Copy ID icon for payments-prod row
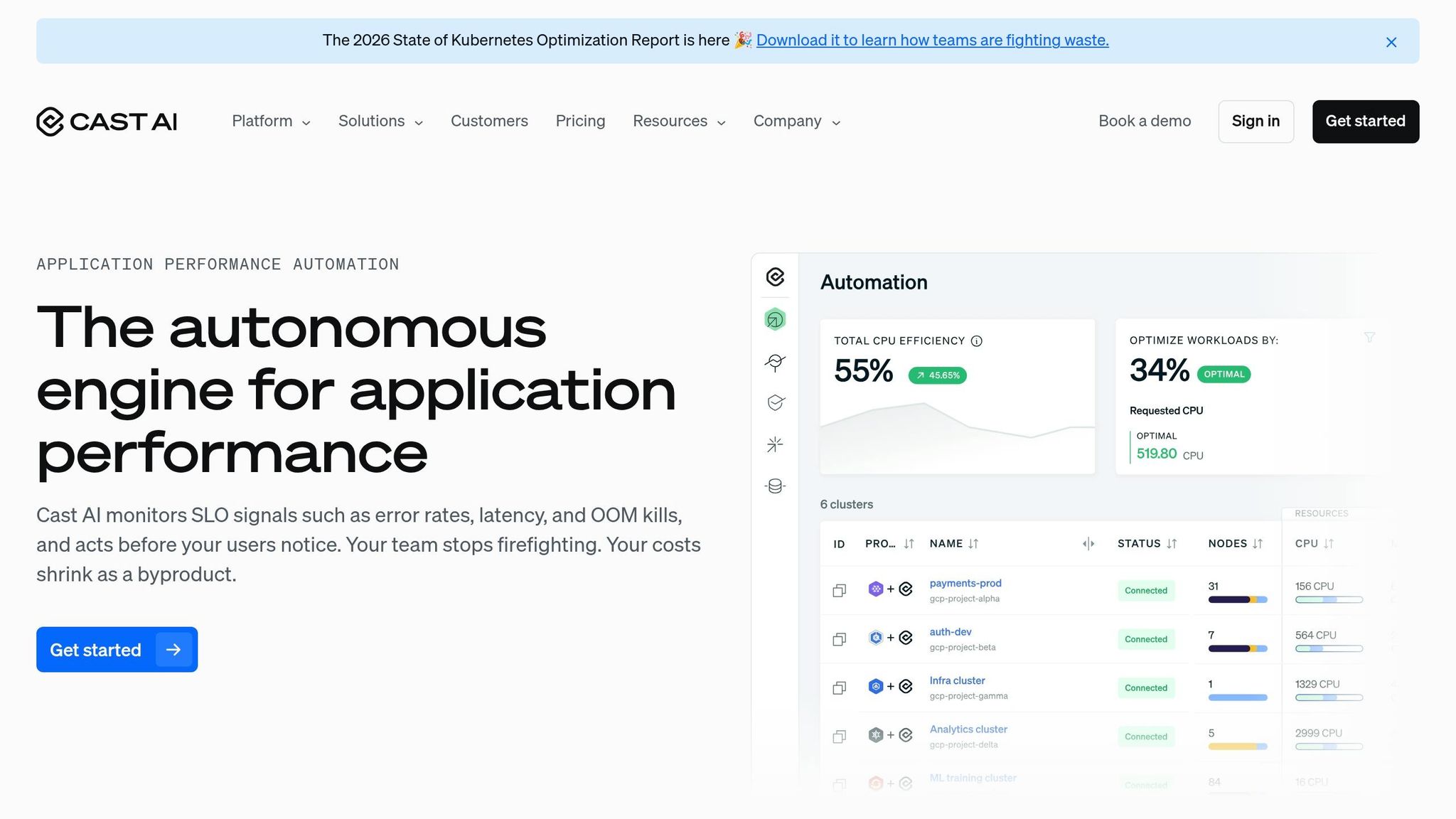 click(840, 590)
